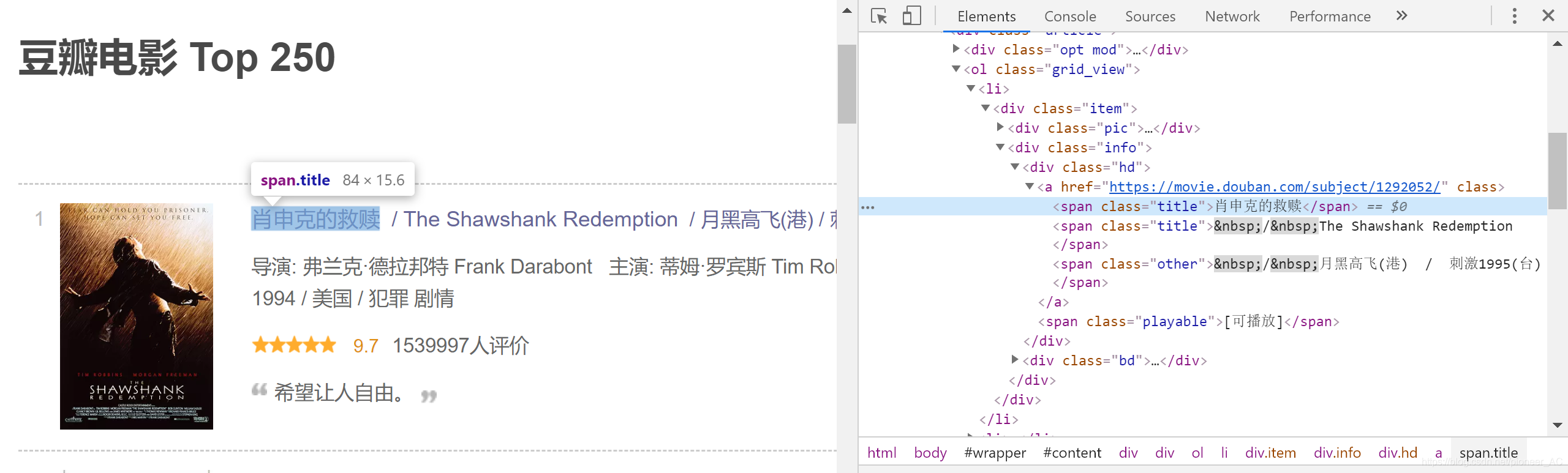Open the Performance tab
Viewport: 1568px width, 473px height.
point(1330,17)
